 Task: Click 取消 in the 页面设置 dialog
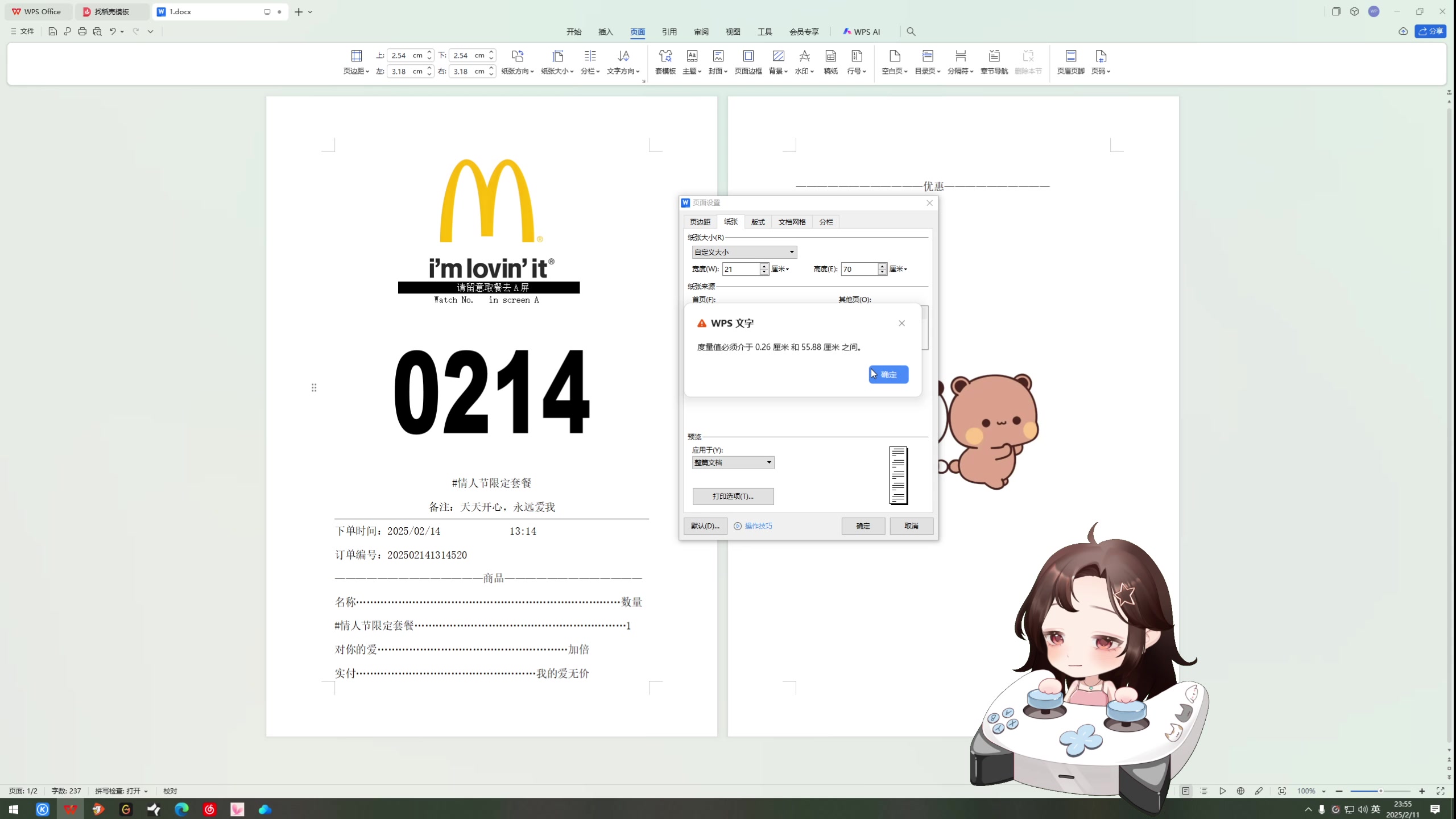912,526
